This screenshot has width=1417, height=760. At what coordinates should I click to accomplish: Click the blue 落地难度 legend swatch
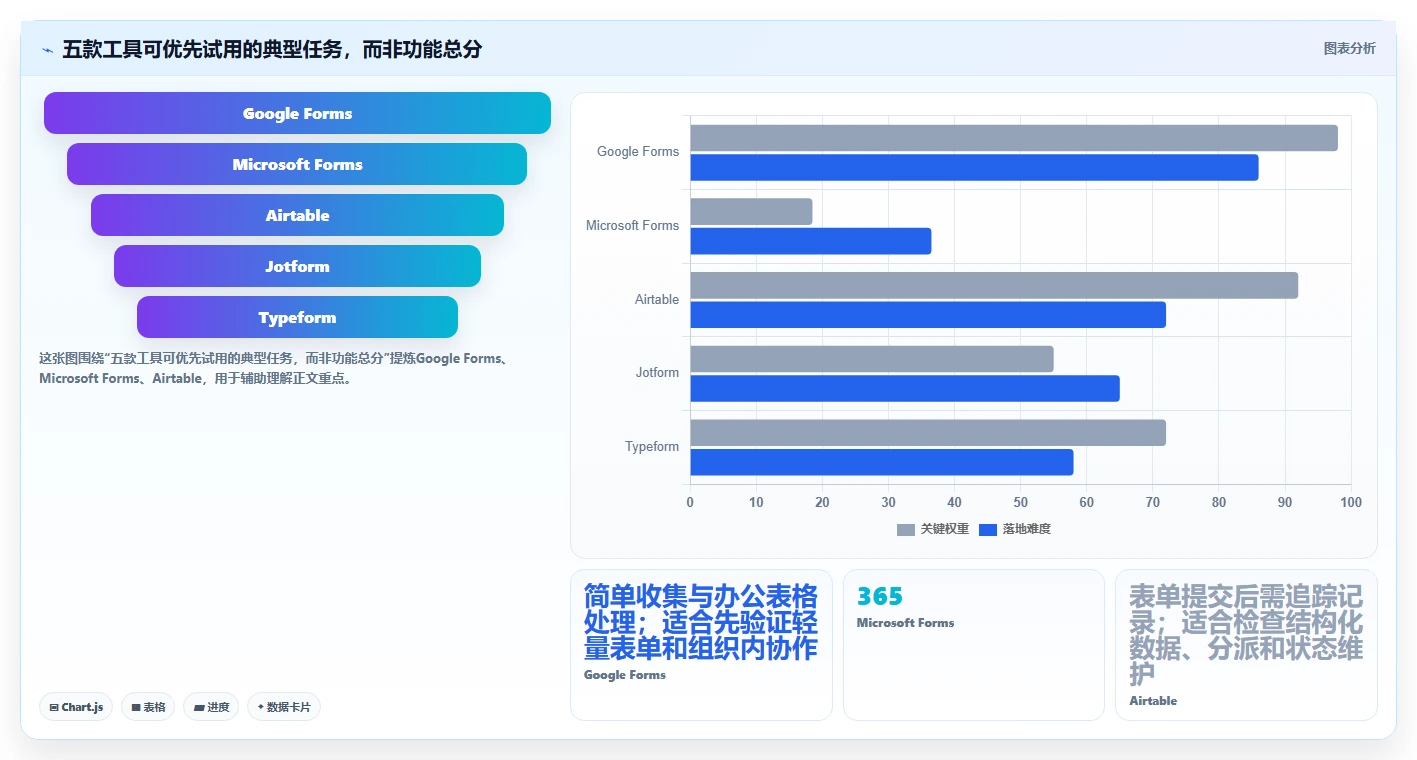pyautogui.click(x=988, y=530)
